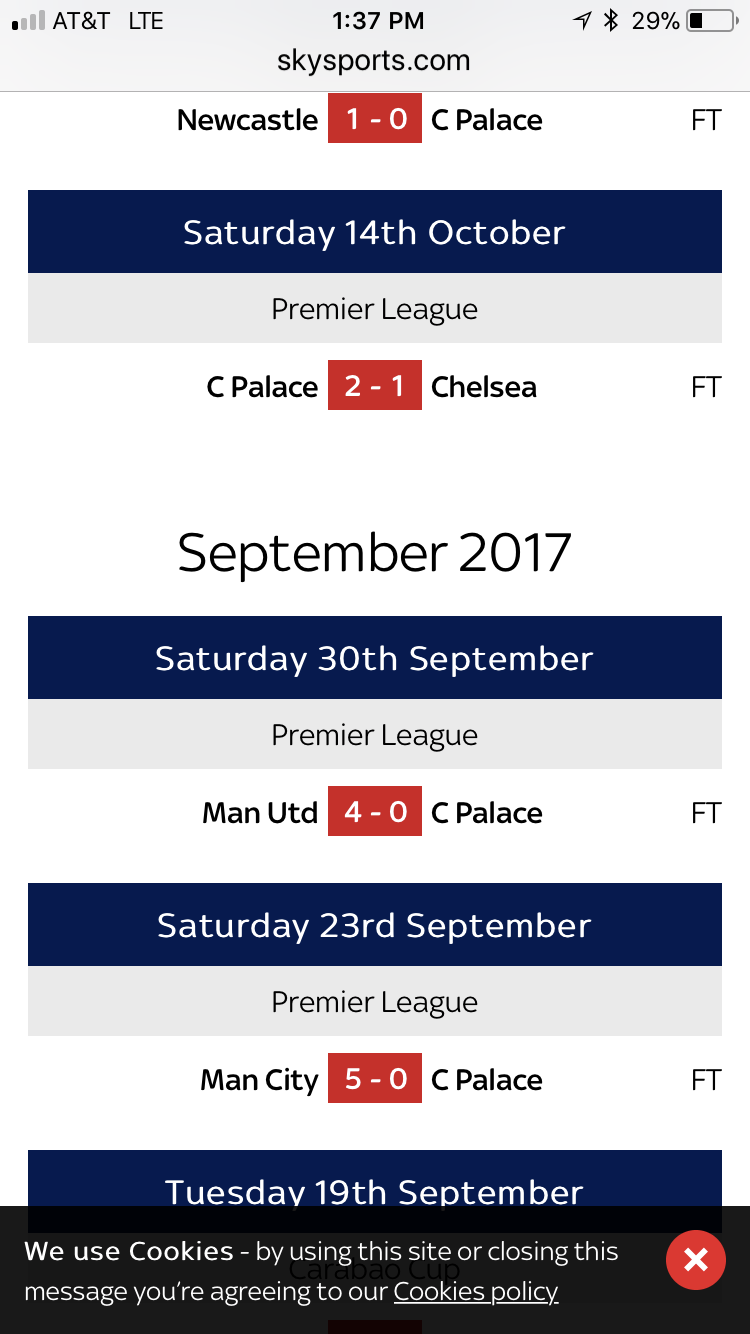Select the Saturday 23rd September header
Image resolution: width=750 pixels, height=1334 pixels.
pos(374,925)
